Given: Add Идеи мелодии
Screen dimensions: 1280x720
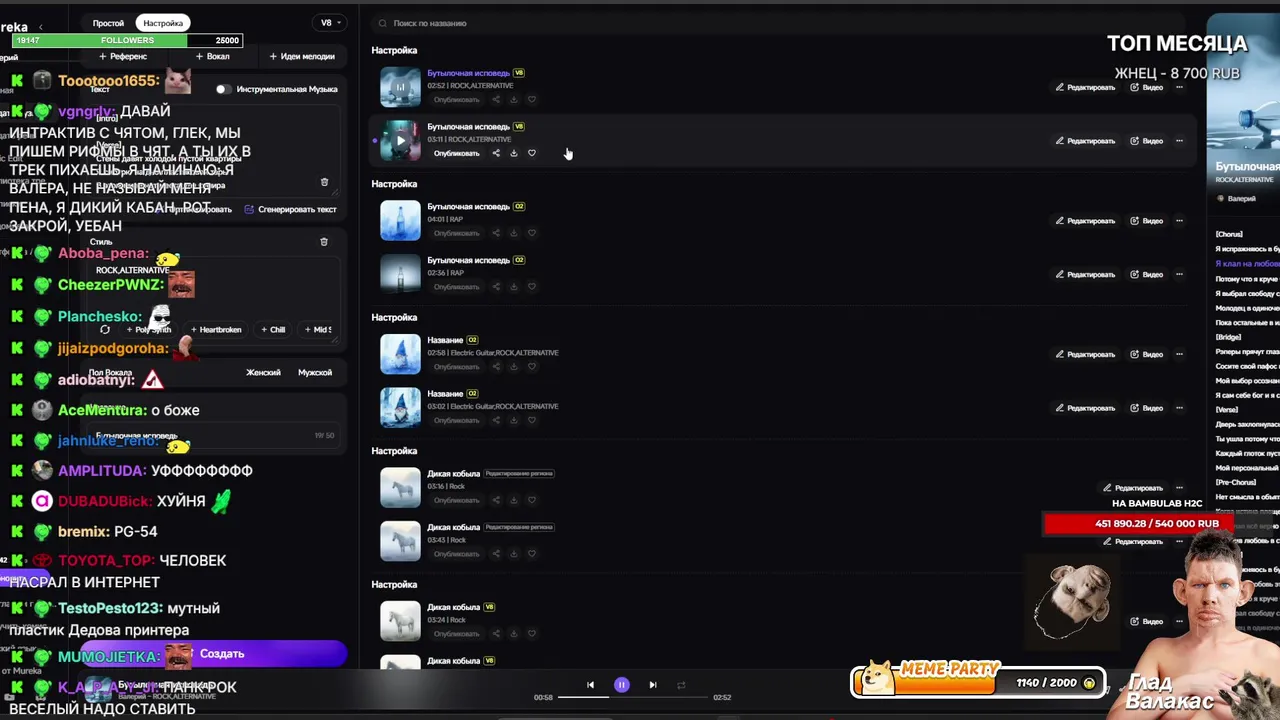Looking at the screenshot, I should click(x=302, y=57).
